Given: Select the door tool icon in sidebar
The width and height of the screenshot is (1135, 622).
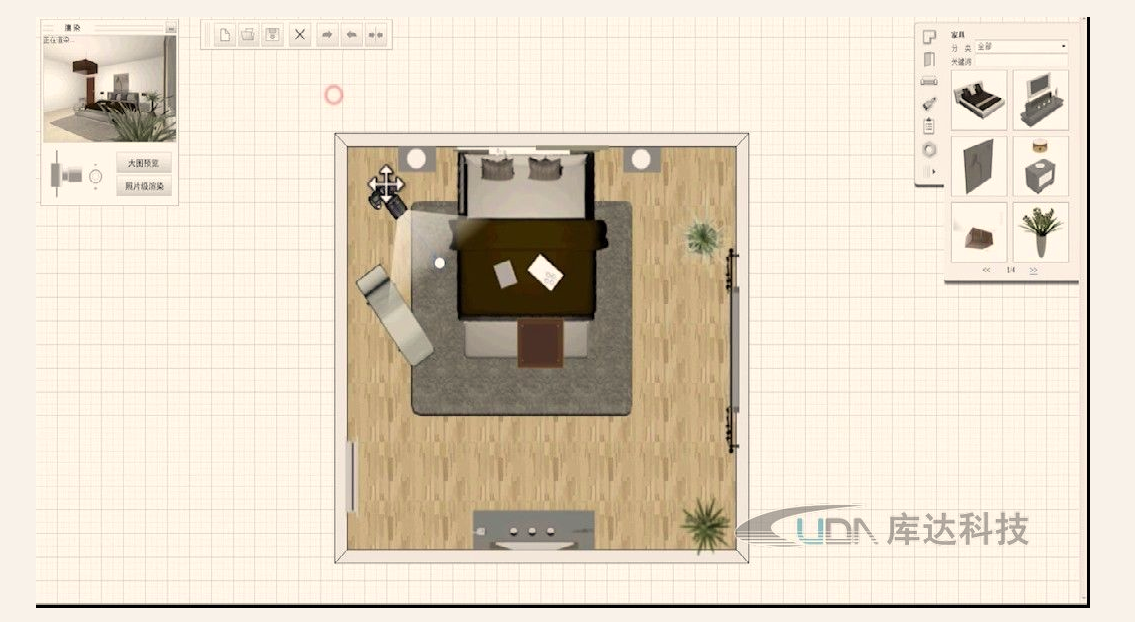Looking at the screenshot, I should point(929,59).
